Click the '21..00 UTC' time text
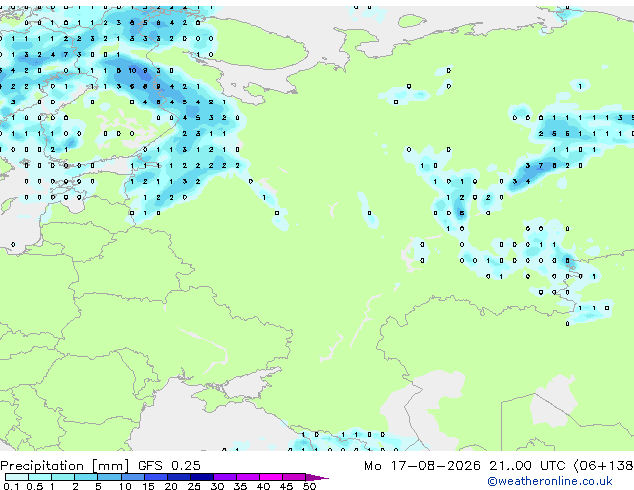This screenshot has width=634, height=490. pyautogui.click(x=527, y=466)
